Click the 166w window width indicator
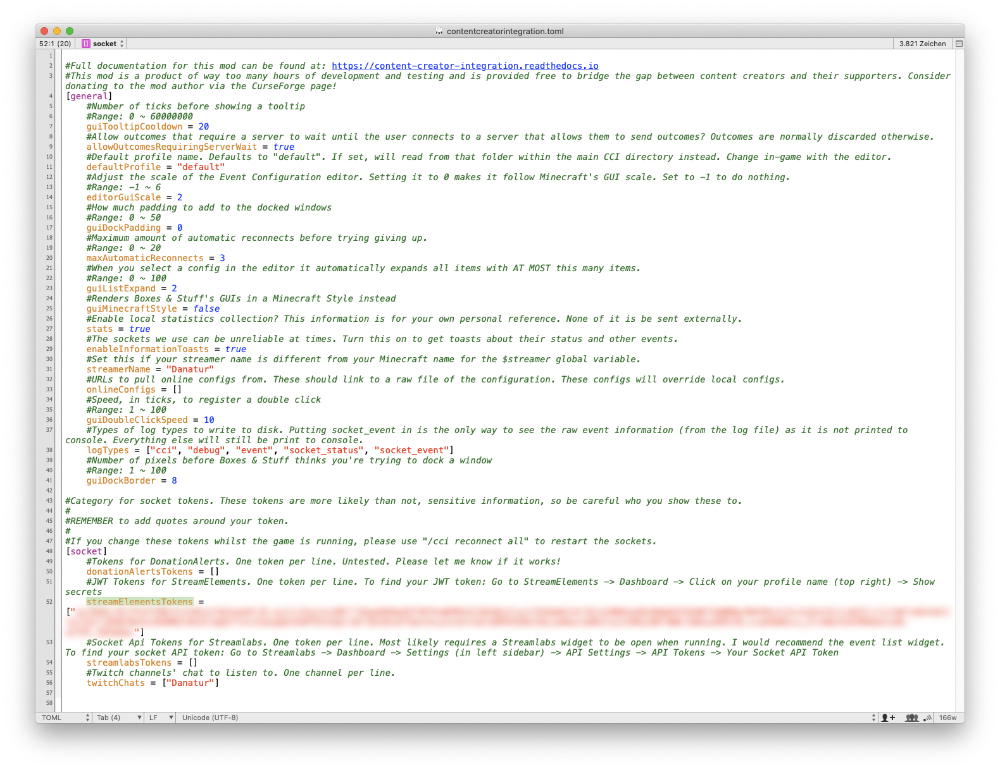Screen dimensions: 1000x770 [x=948, y=717]
